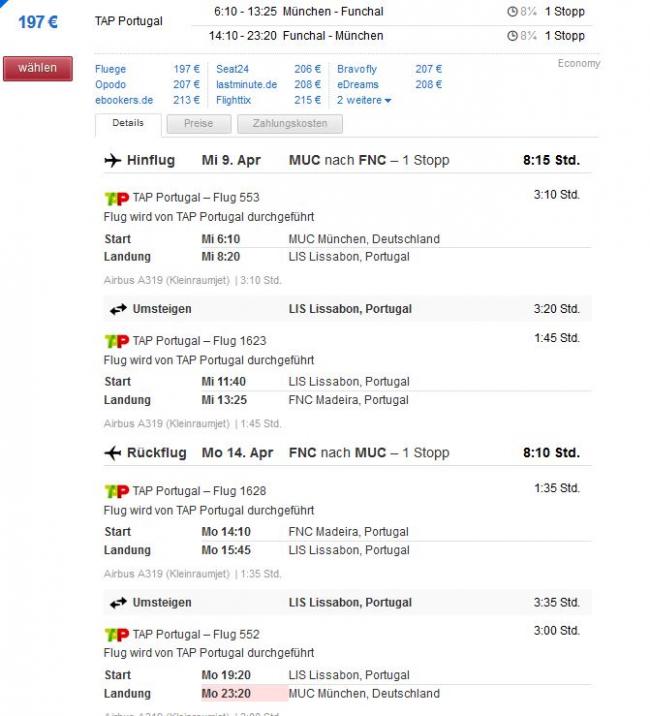Select the Details tab
The height and width of the screenshot is (716, 650).
coord(128,124)
